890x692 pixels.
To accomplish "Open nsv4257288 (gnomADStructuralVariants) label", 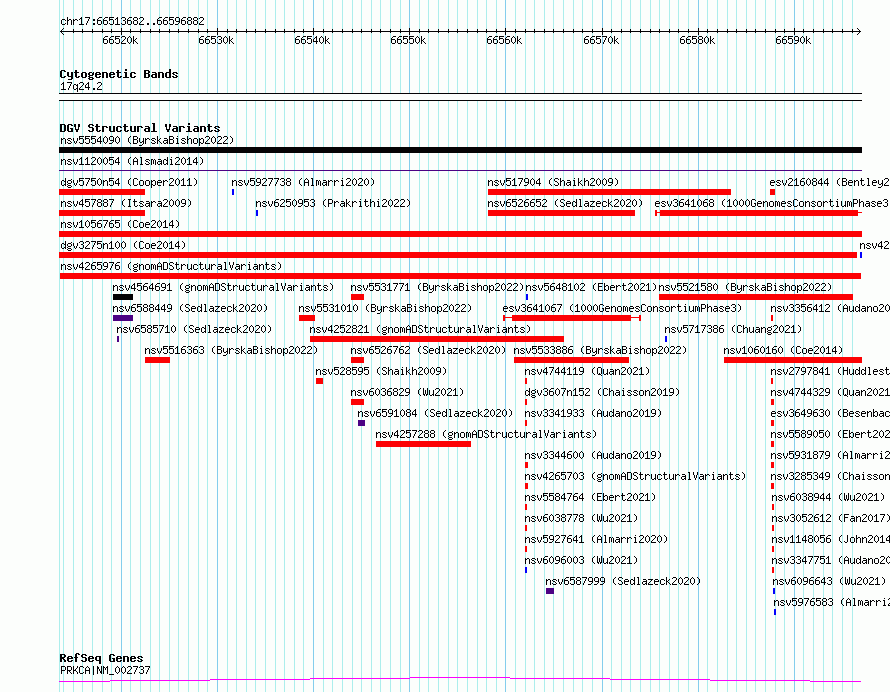I will (x=486, y=434).
